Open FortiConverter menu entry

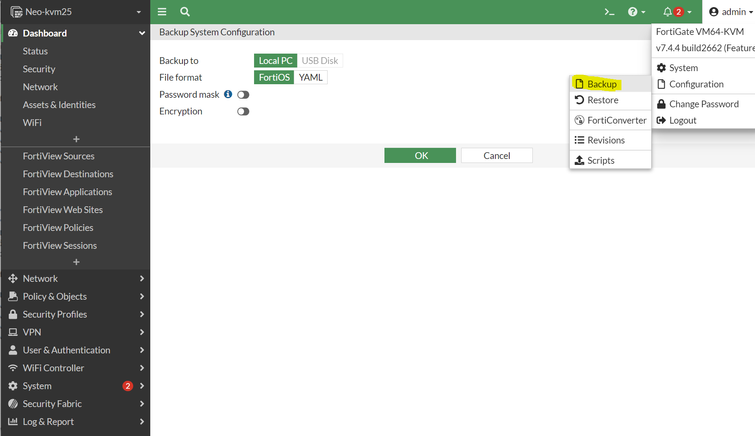610,120
